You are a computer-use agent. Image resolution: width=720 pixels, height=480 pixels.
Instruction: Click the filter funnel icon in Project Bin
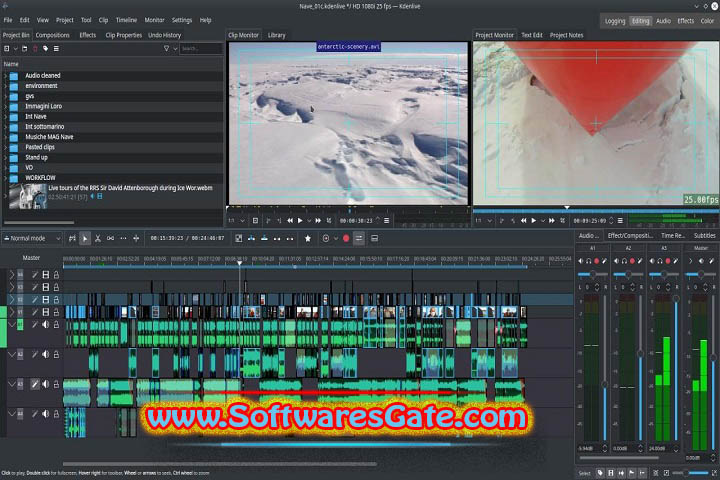tap(166, 48)
